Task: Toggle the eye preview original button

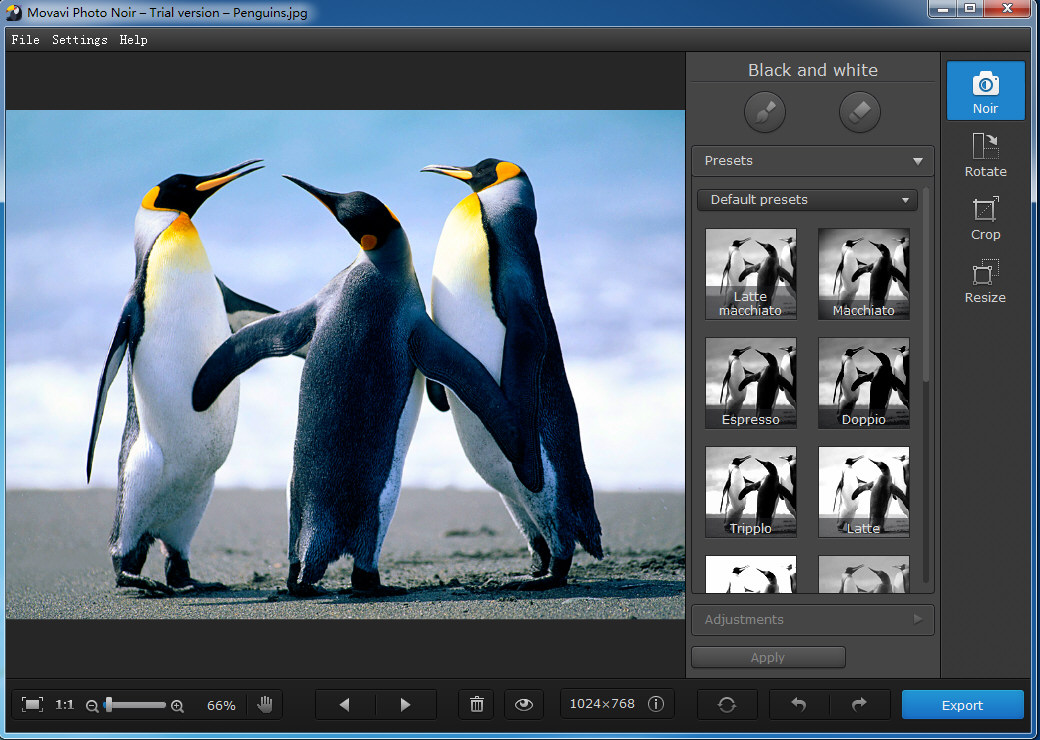Action: pyautogui.click(x=525, y=704)
